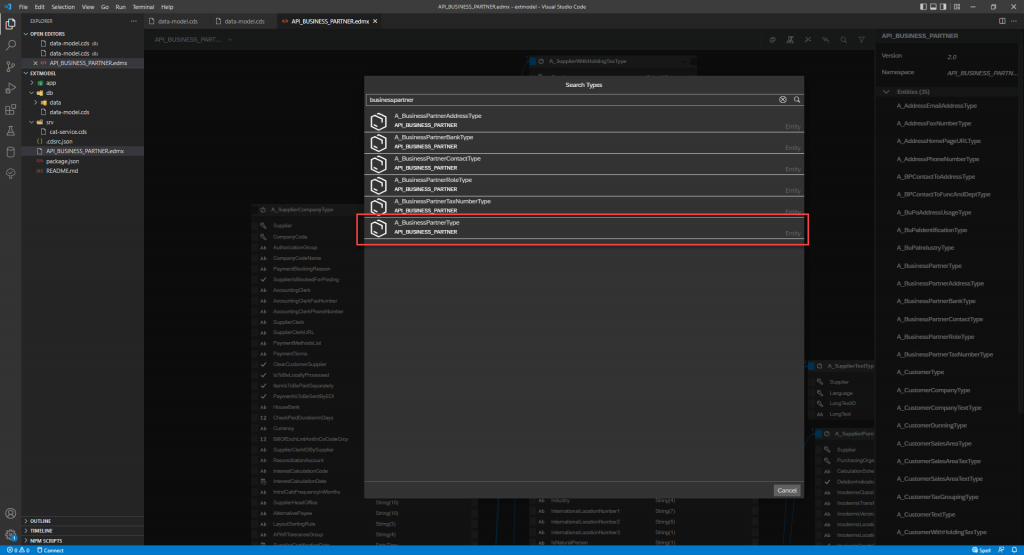1024x555 pixels.
Task: Click errors and warnings count in status bar
Action: 18,550
